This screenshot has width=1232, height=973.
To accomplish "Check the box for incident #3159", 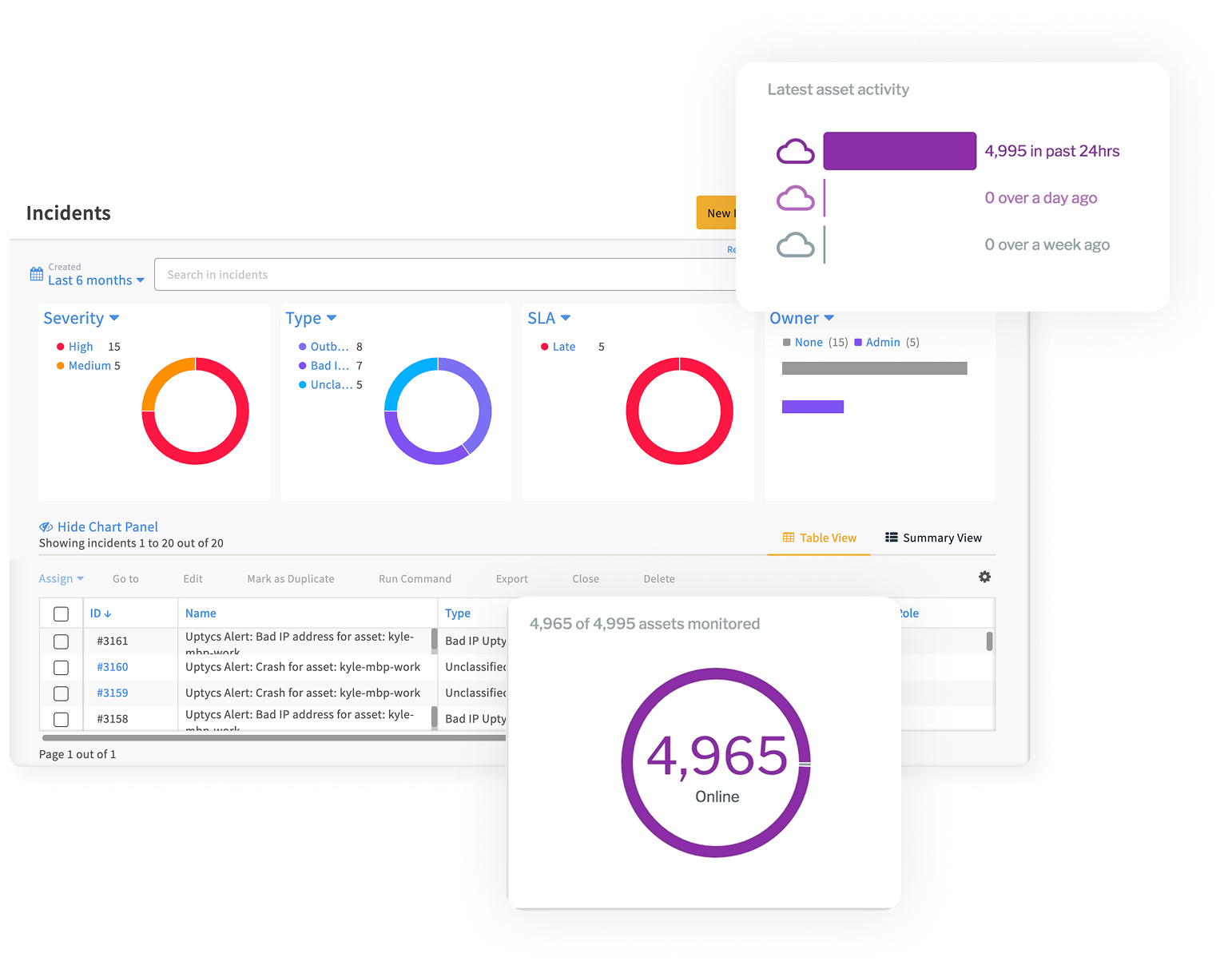I will pyautogui.click(x=61, y=693).
